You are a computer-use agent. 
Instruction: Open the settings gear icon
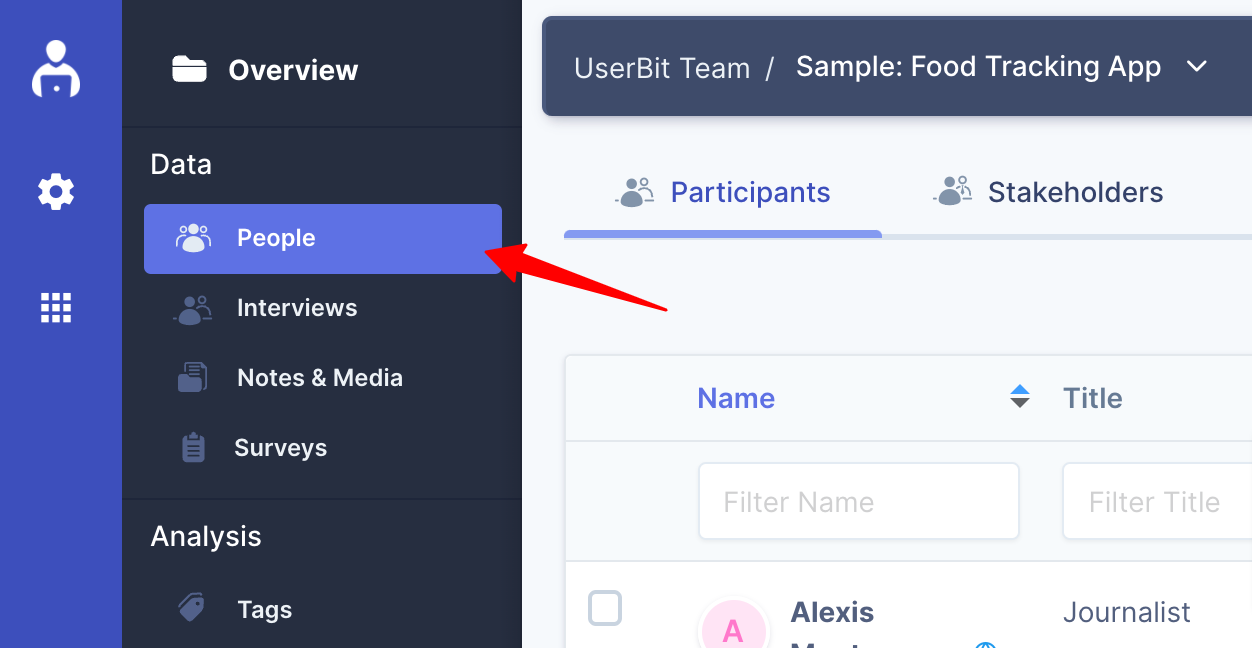[x=56, y=191]
